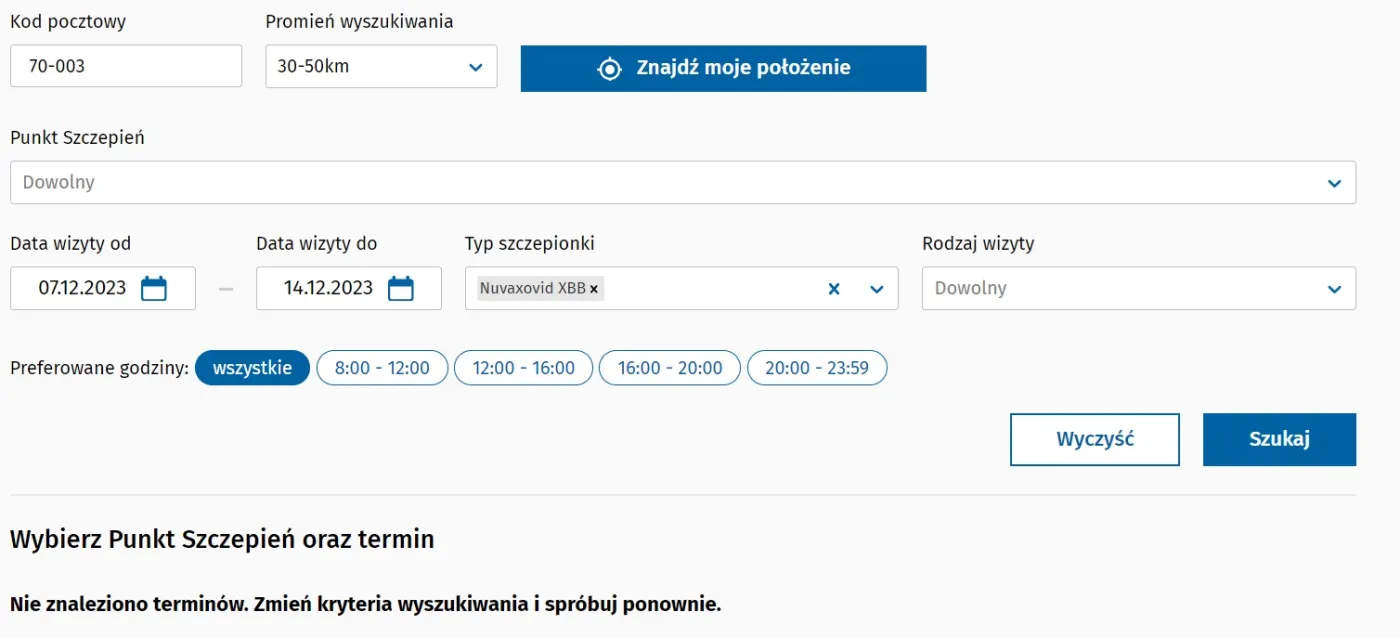Click the location target icon
The height and width of the screenshot is (638, 1400).
[609, 69]
